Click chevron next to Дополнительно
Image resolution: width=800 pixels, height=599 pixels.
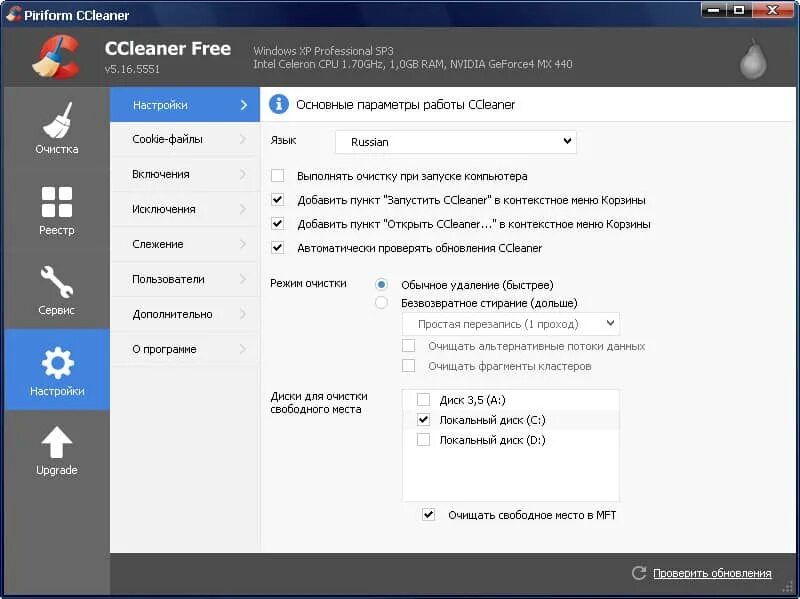tap(243, 314)
